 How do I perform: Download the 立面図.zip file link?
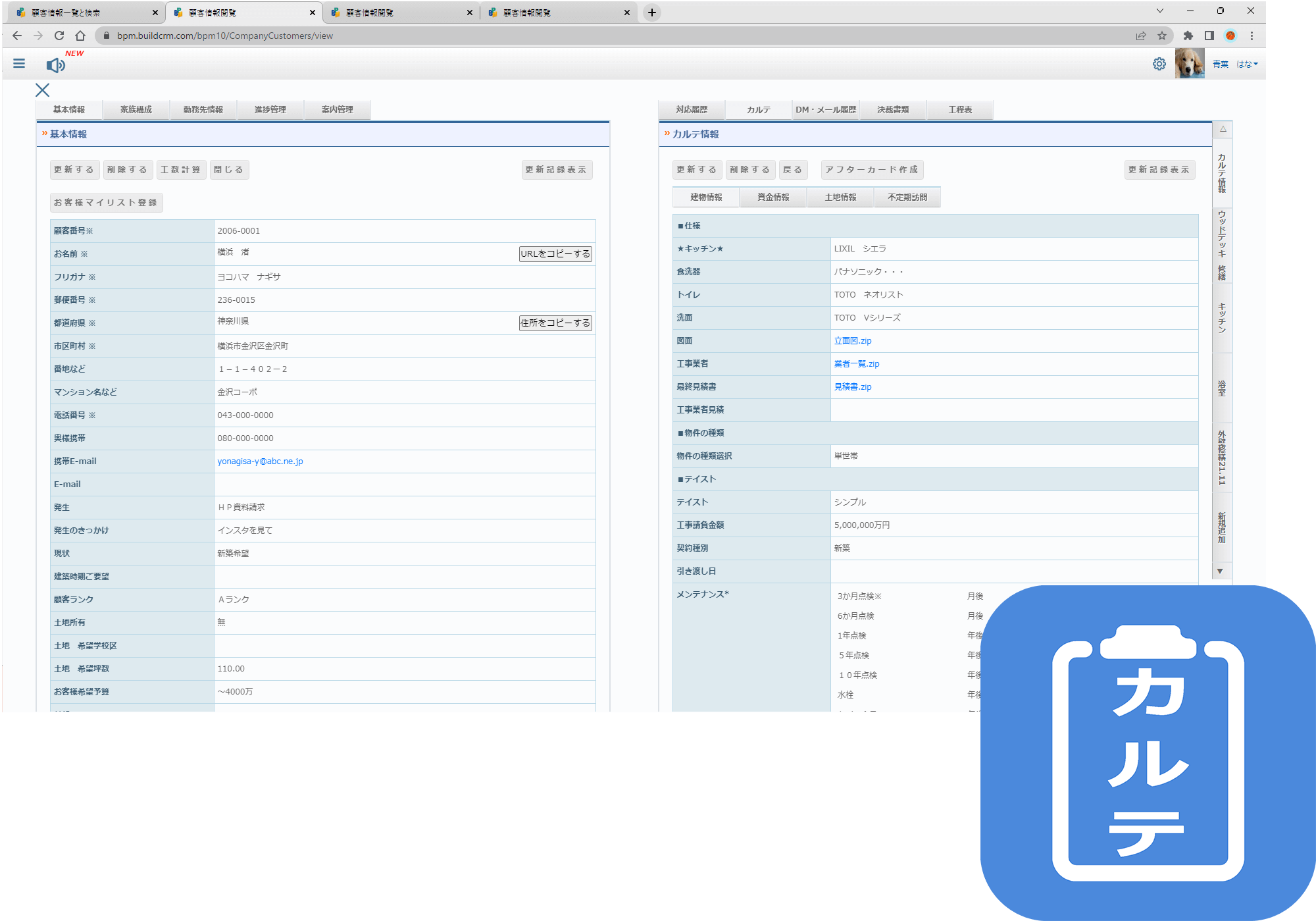pos(852,340)
